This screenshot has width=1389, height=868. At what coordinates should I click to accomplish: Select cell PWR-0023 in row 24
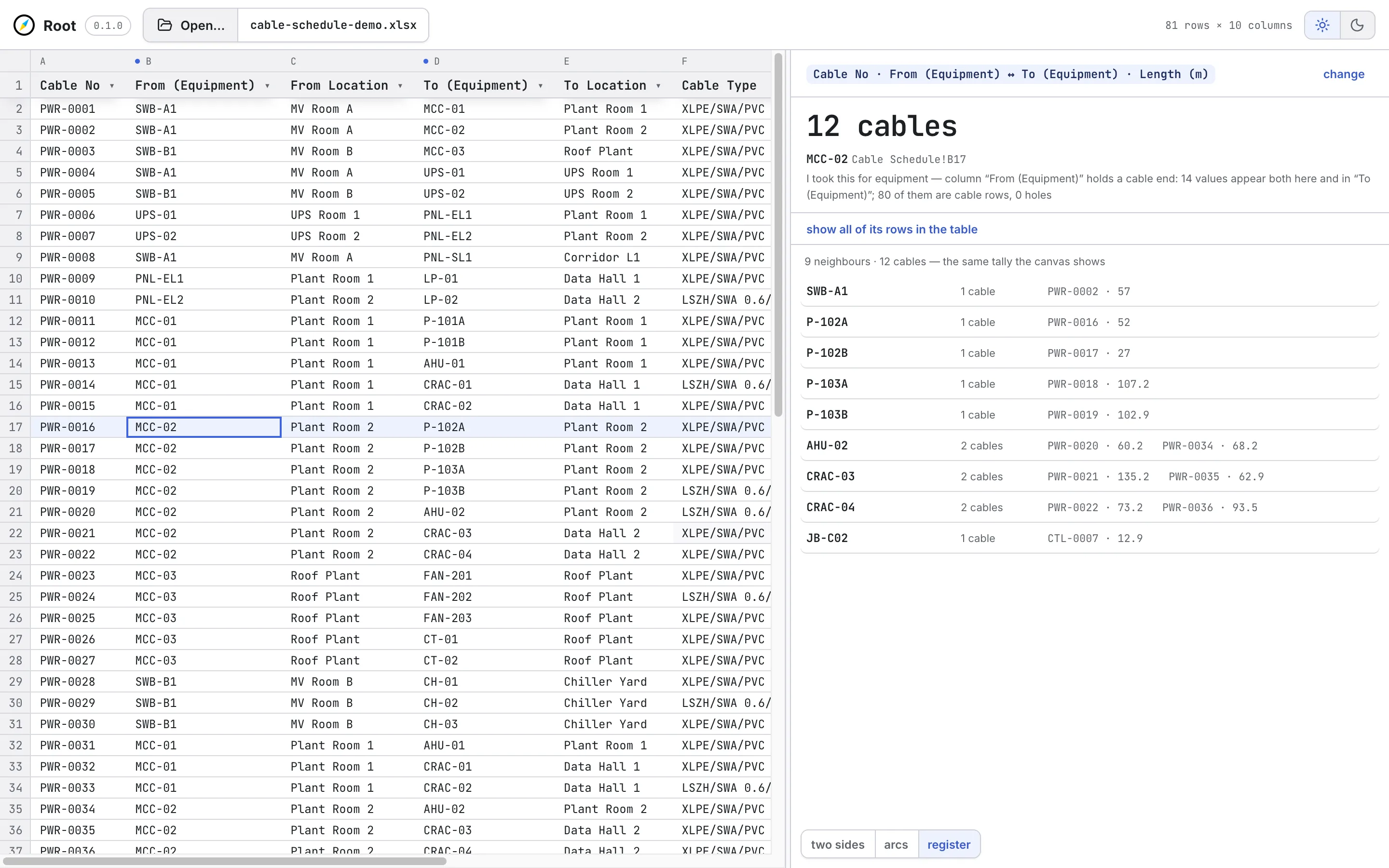pyautogui.click(x=79, y=576)
